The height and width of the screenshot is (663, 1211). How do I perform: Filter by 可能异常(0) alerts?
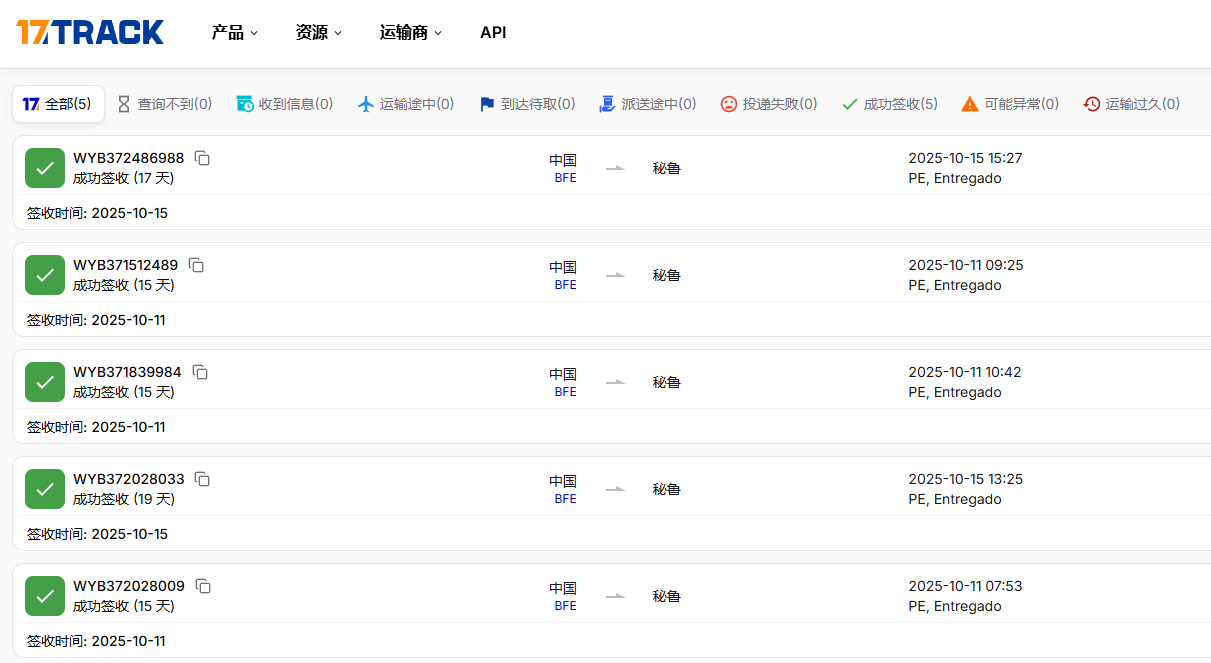1010,104
